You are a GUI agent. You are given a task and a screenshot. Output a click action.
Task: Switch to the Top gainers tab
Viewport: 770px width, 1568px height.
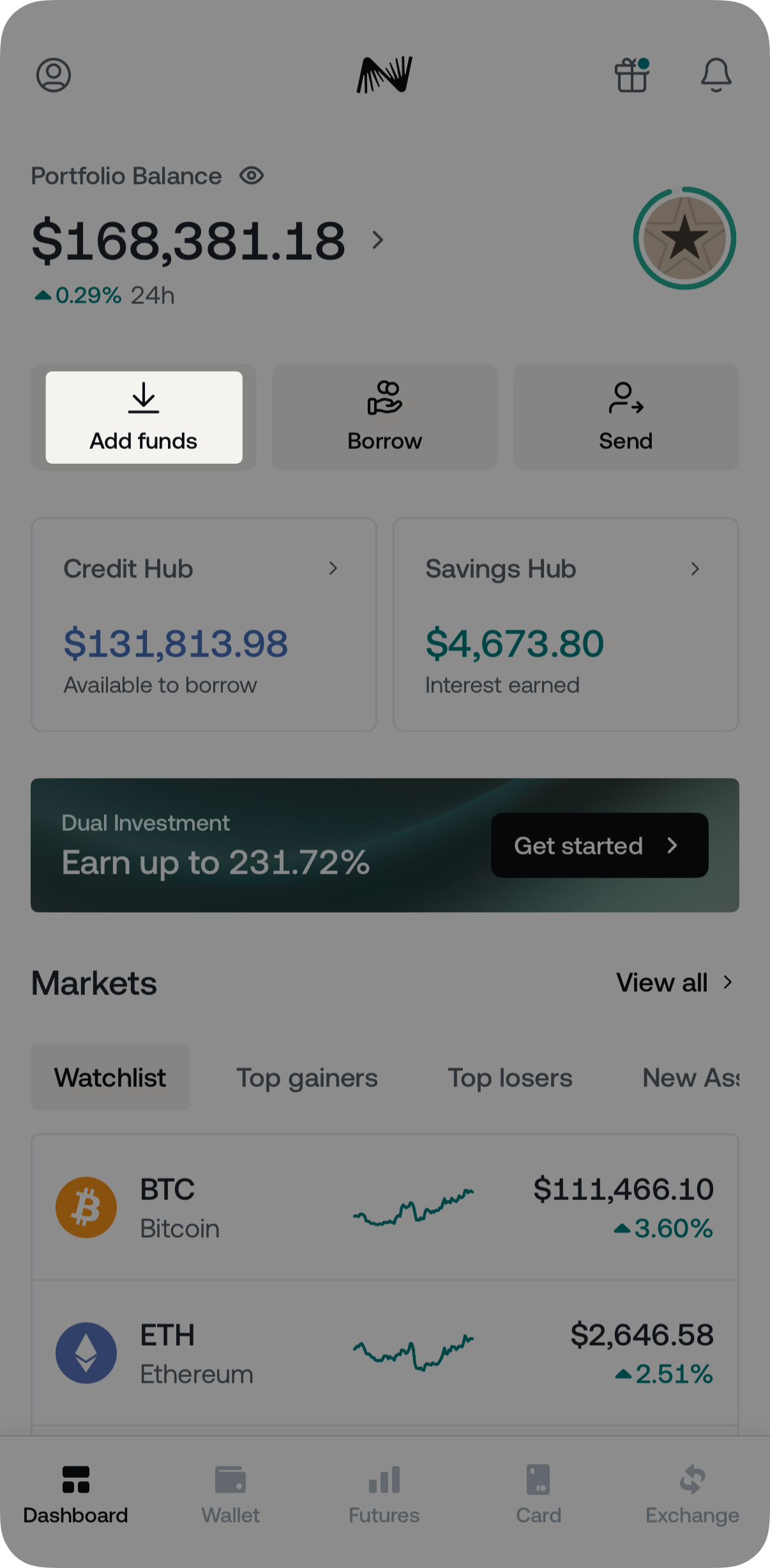coord(307,1078)
